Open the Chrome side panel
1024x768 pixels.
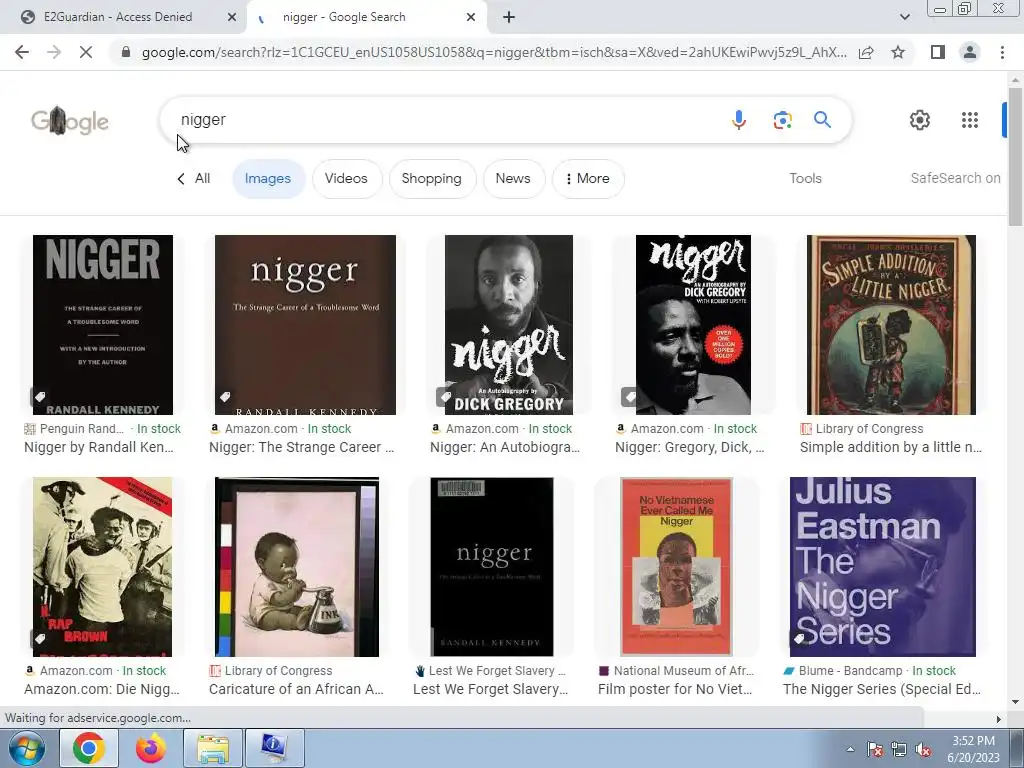point(938,52)
